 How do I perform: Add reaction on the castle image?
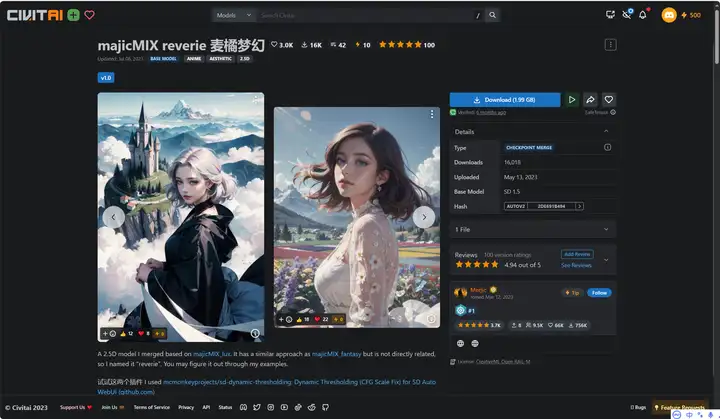tap(109, 334)
